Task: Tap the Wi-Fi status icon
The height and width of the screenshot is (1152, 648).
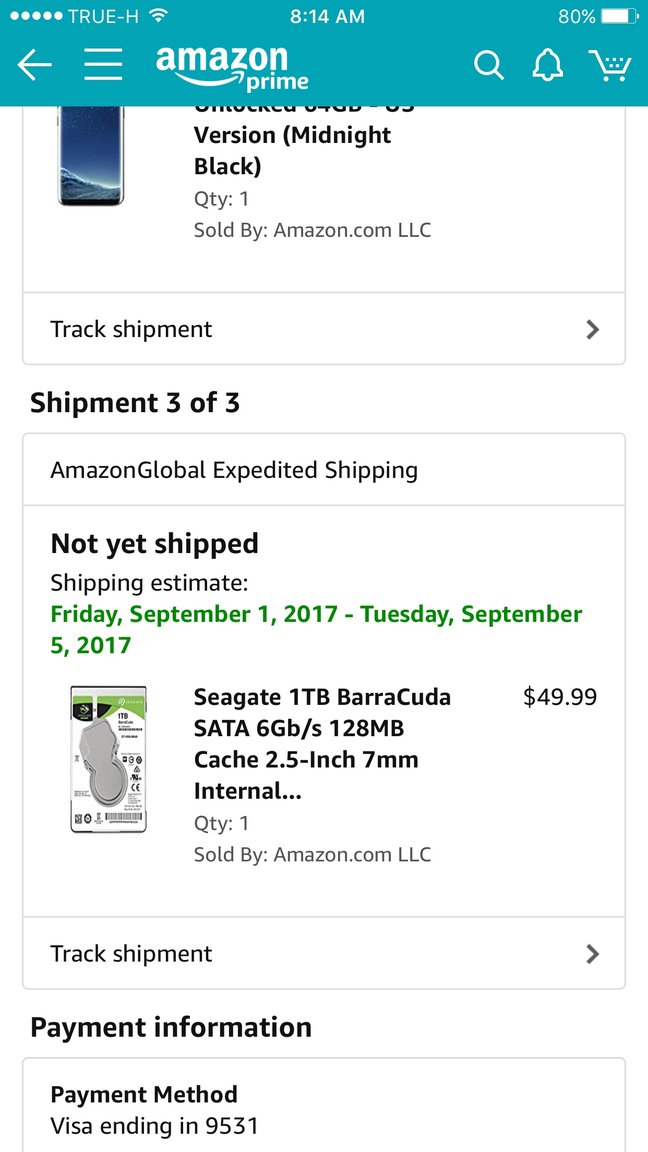Action: tap(157, 17)
